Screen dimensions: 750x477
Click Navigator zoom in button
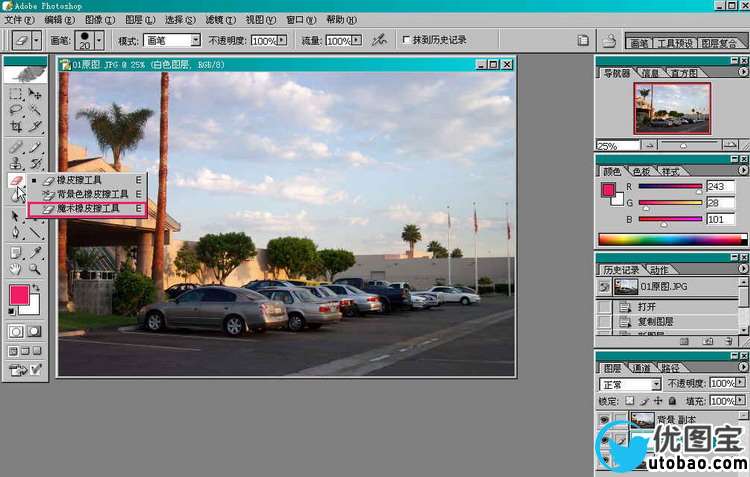click(730, 144)
